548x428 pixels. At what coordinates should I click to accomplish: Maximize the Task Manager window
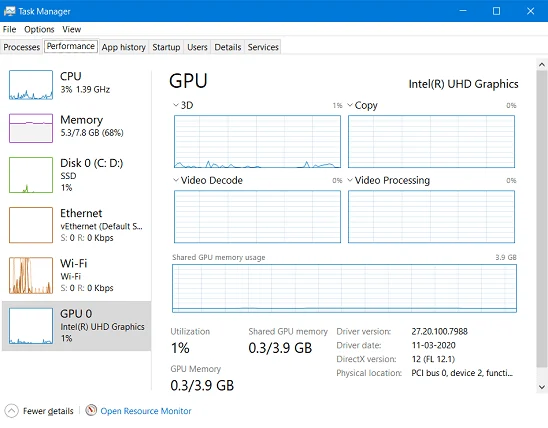pyautogui.click(x=496, y=11)
